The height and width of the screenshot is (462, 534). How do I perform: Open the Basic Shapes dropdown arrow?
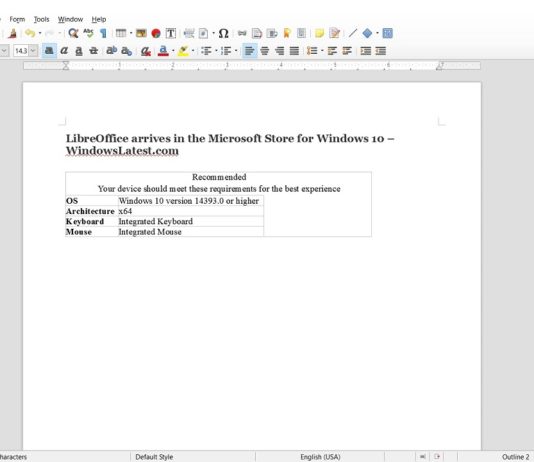377,33
